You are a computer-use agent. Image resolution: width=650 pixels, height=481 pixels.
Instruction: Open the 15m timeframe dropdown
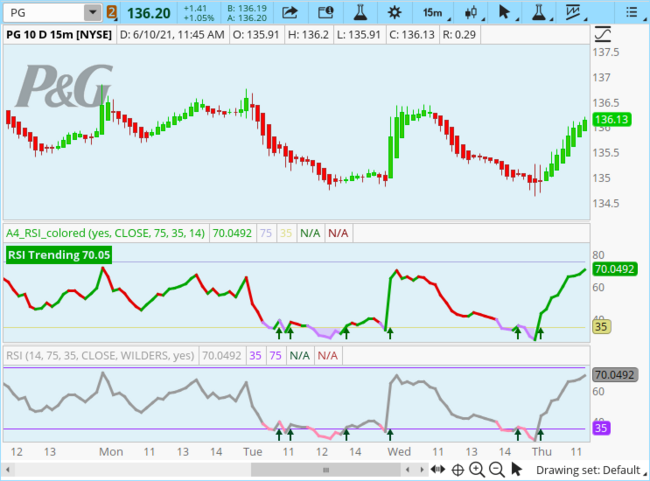[432, 13]
